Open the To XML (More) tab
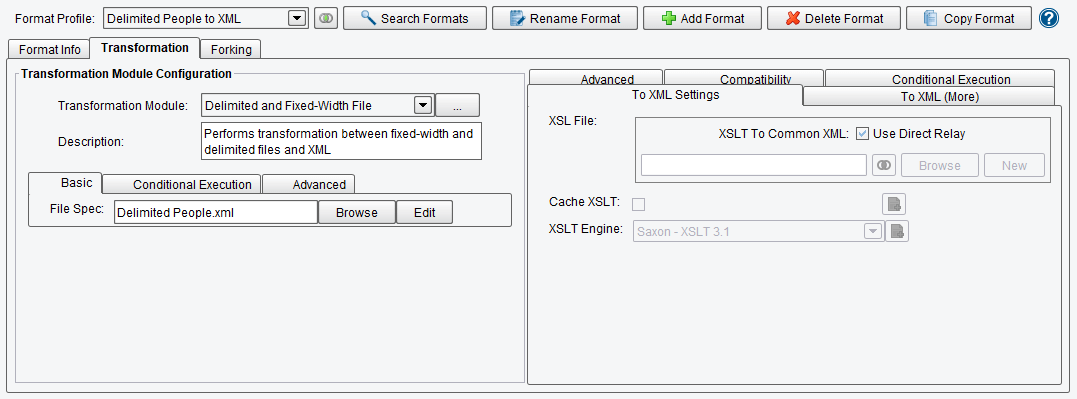Image resolution: width=1077 pixels, height=399 pixels. 939,97
